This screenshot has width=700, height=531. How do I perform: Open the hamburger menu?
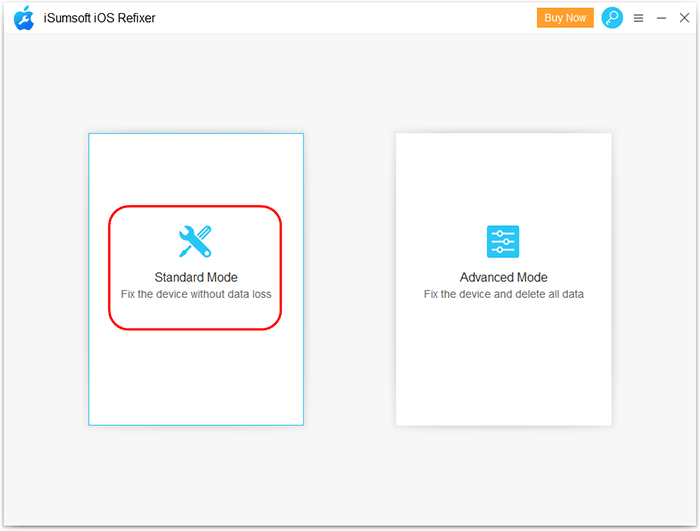click(x=638, y=18)
